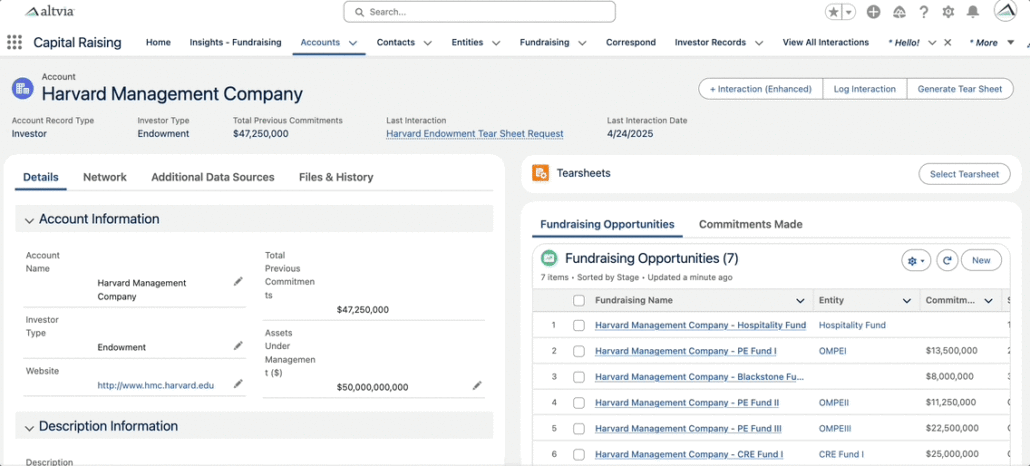1030x466 pixels.
Task: Open Harvard Endowment Tear Sheet Request link
Action: tap(474, 134)
